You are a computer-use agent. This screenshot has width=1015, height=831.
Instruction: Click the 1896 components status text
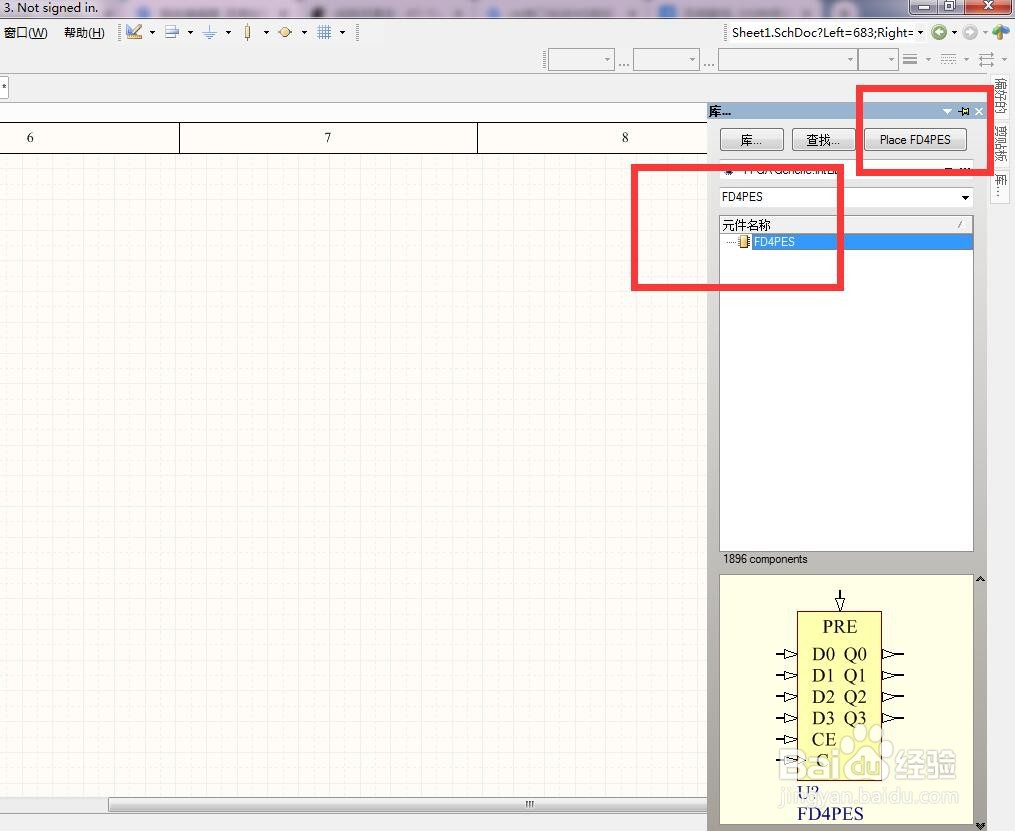pyautogui.click(x=765, y=559)
